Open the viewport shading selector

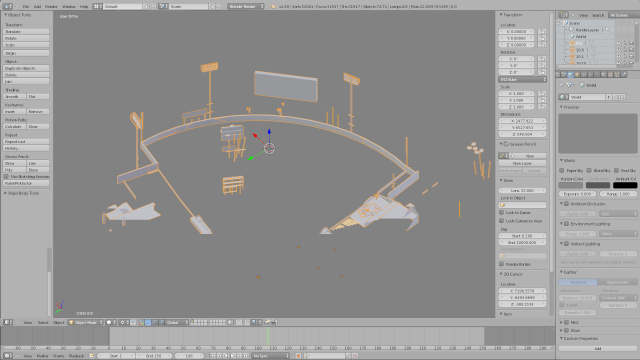pos(111,322)
